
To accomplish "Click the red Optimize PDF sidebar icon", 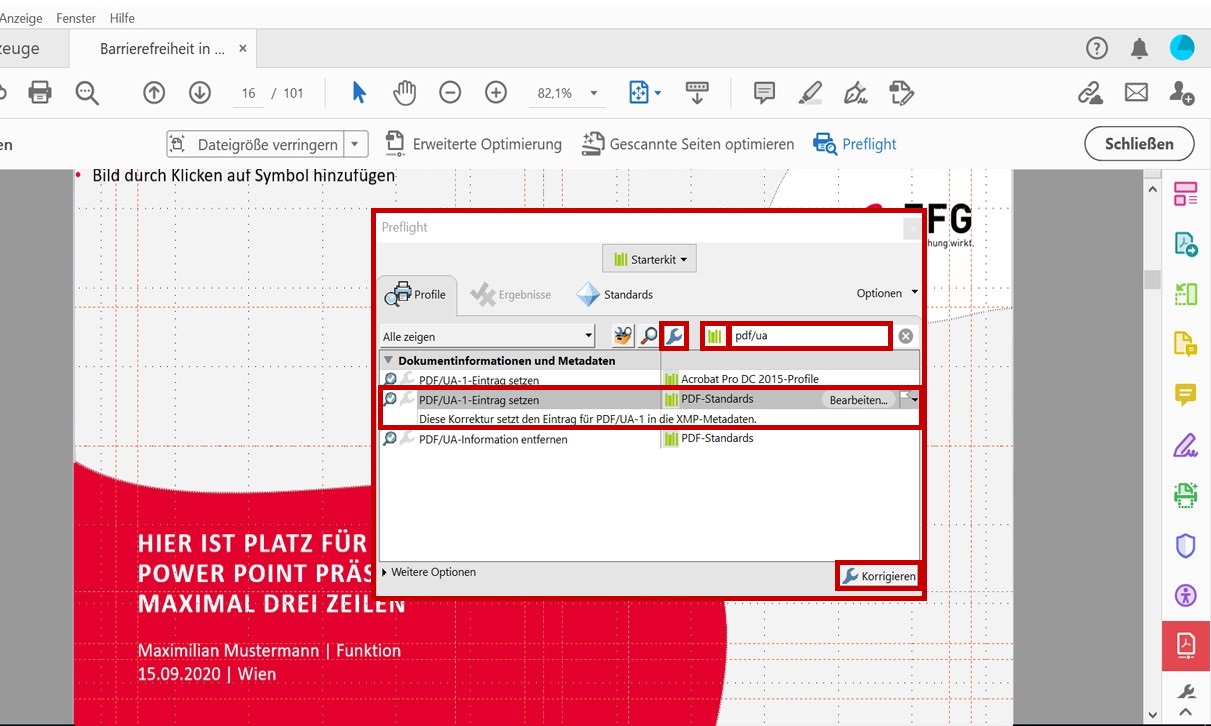I will [1186, 645].
